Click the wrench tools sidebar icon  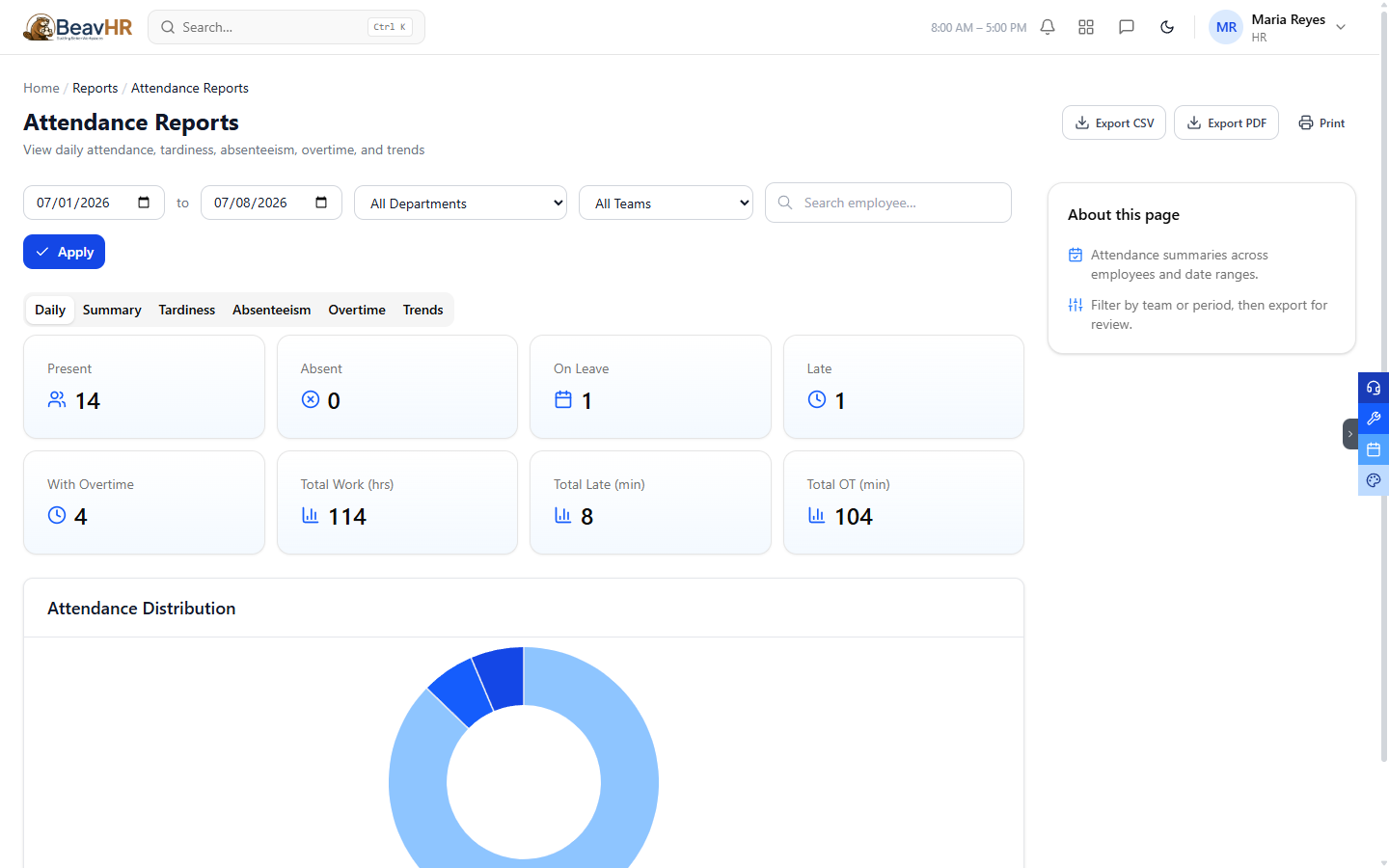(1374, 419)
